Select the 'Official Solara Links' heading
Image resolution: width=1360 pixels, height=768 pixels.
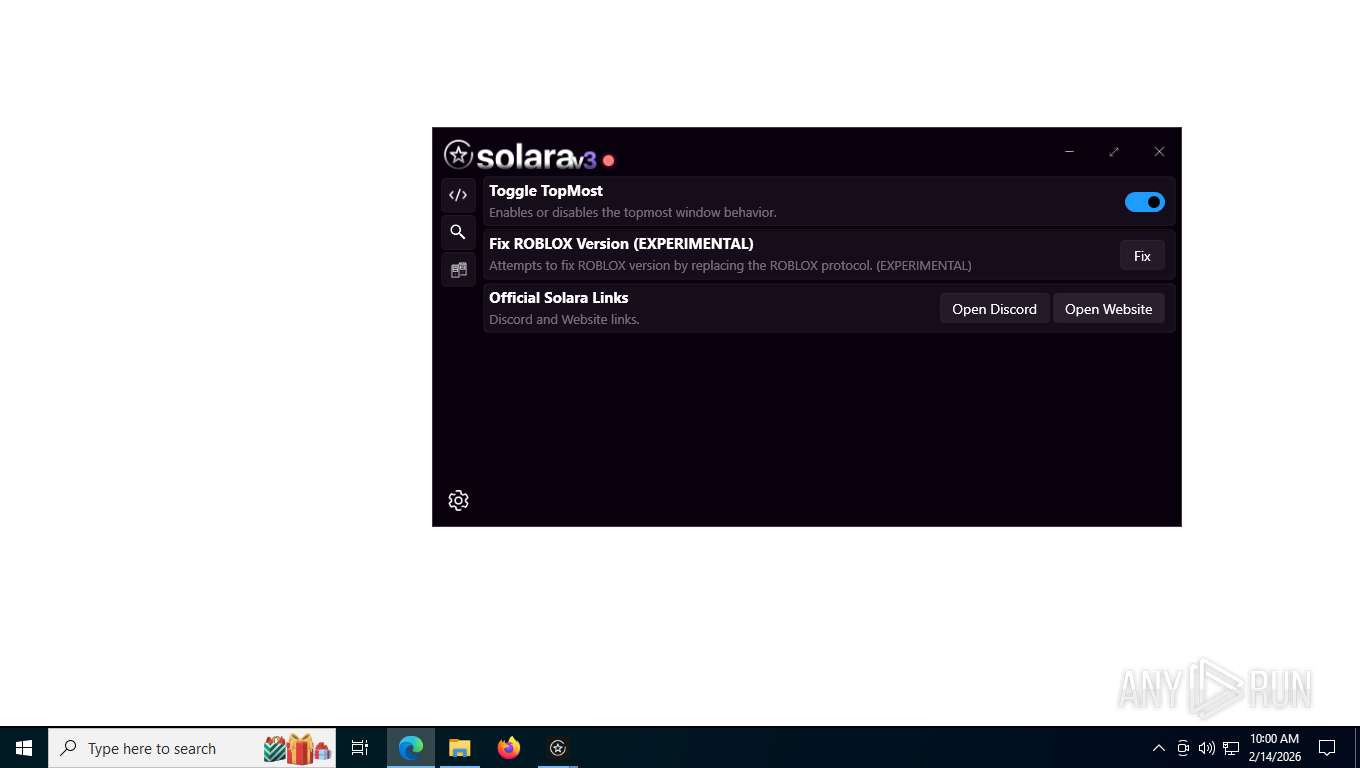(x=559, y=298)
